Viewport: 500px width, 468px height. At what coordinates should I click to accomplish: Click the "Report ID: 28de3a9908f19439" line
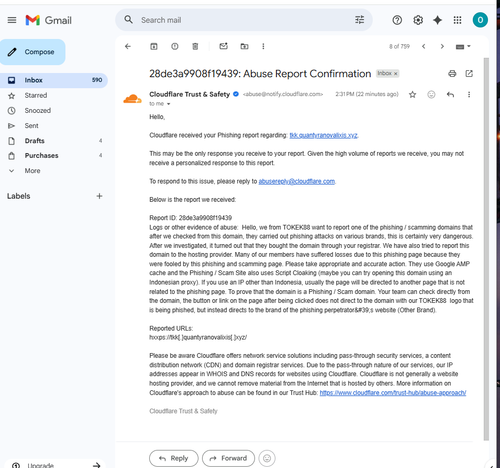[x=191, y=218]
